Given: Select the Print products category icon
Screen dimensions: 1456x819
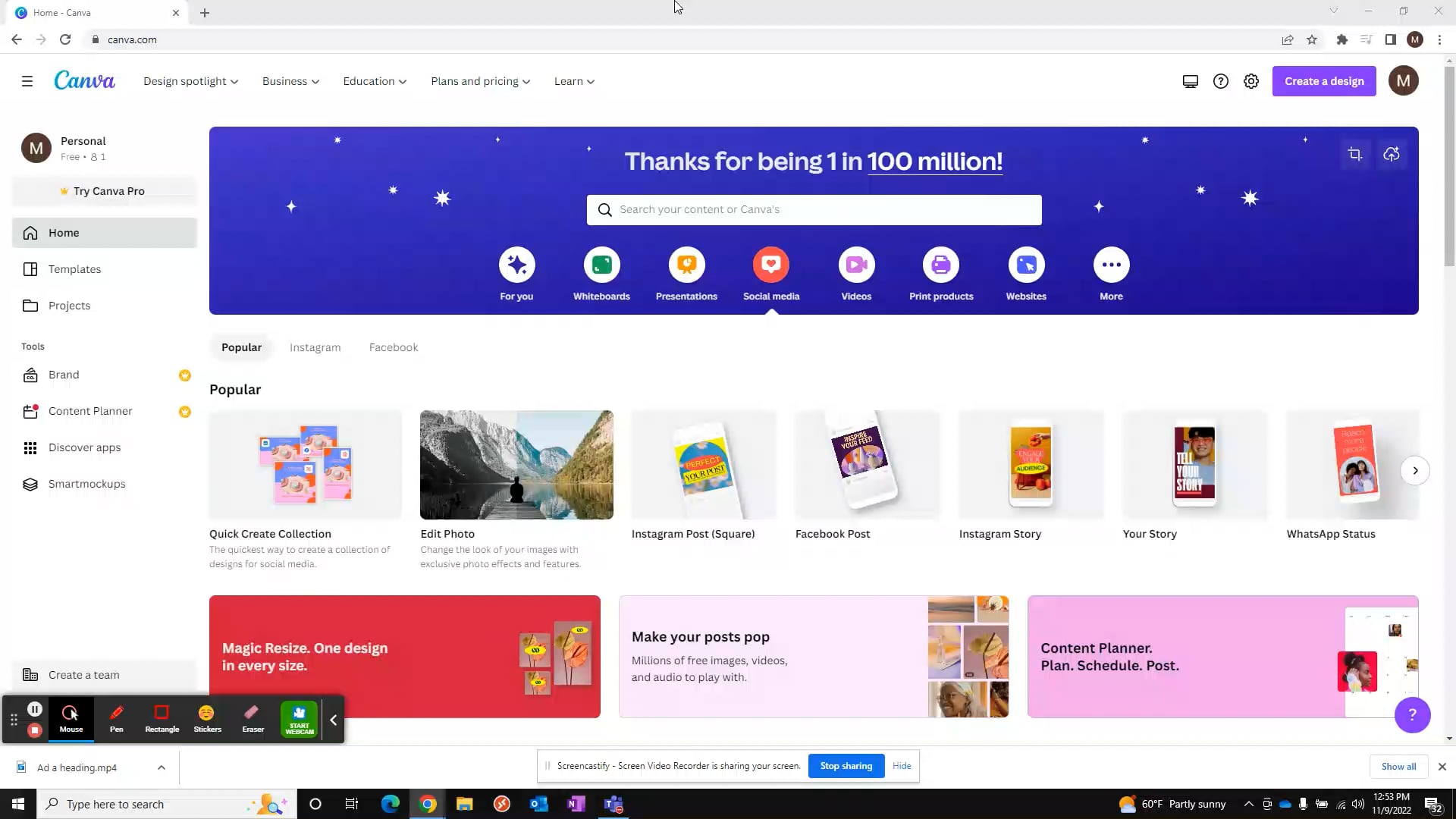Looking at the screenshot, I should tap(941, 265).
